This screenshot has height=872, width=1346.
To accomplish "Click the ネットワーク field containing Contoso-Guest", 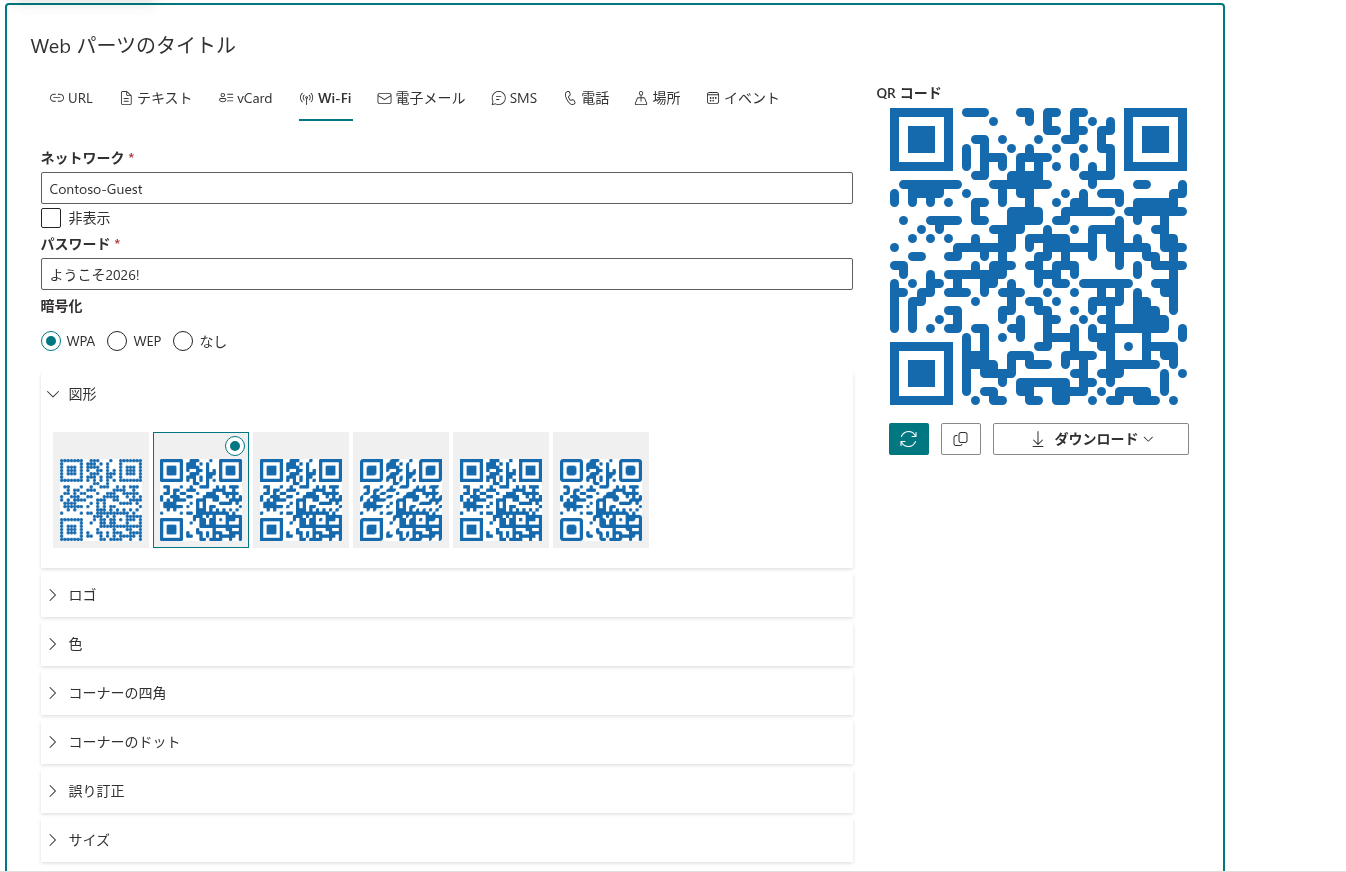I will [447, 188].
